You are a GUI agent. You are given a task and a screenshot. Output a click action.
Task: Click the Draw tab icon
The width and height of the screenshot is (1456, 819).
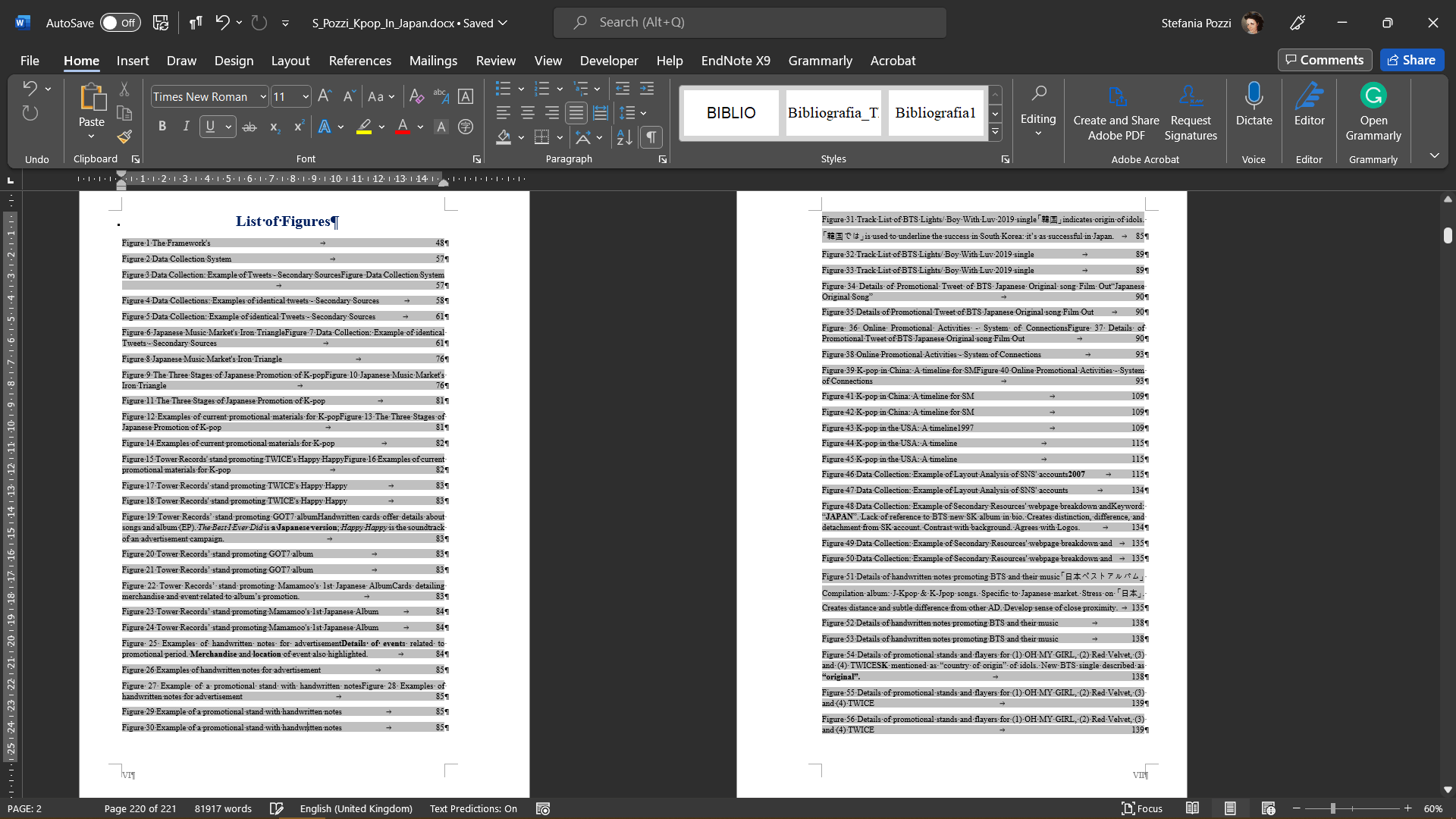(x=181, y=60)
